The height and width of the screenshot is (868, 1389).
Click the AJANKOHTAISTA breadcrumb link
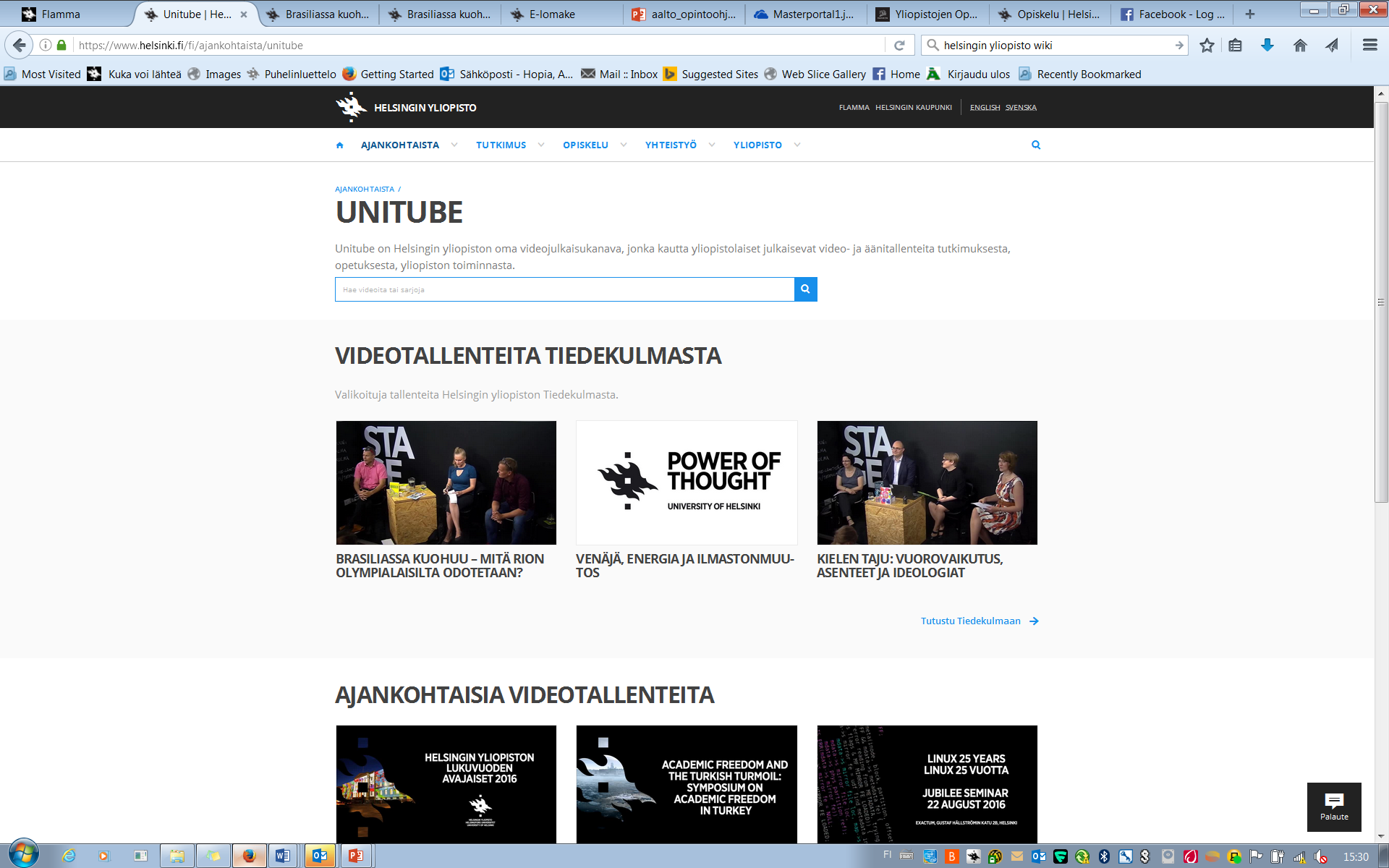(365, 189)
